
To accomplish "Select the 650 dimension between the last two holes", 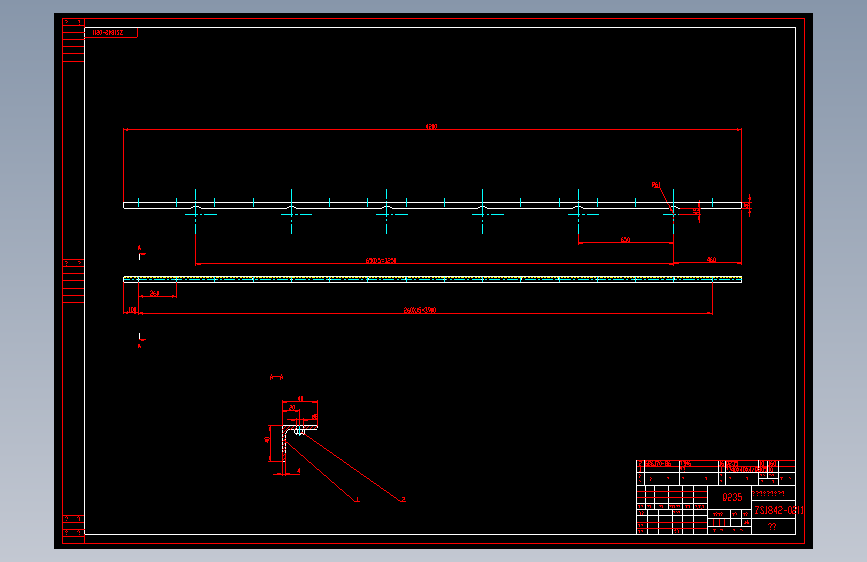I will 625,240.
